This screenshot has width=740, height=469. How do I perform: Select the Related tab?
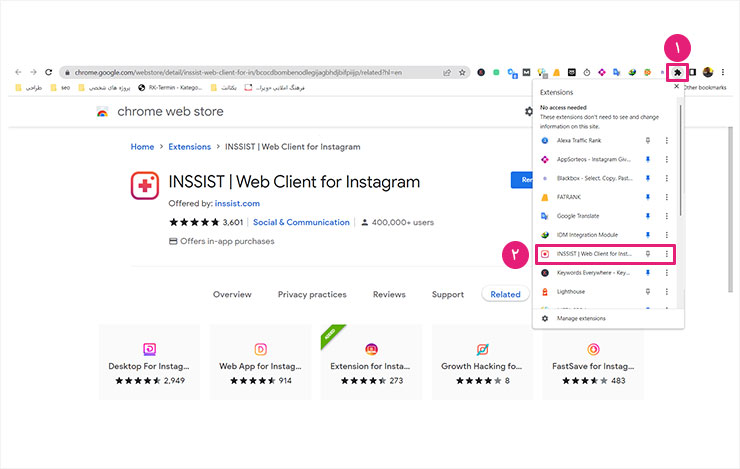pyautogui.click(x=505, y=294)
